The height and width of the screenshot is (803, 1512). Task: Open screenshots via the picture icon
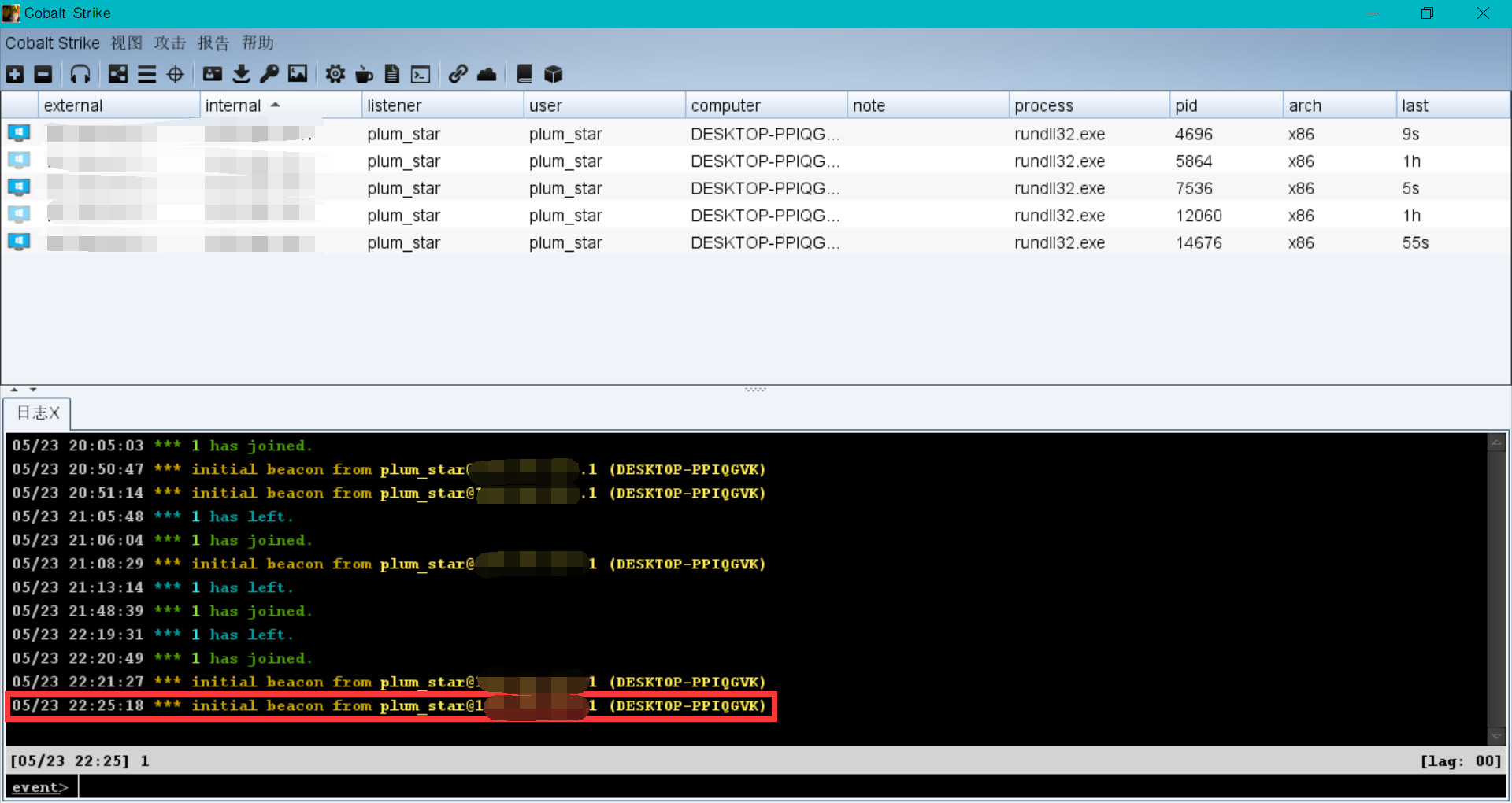click(x=298, y=74)
